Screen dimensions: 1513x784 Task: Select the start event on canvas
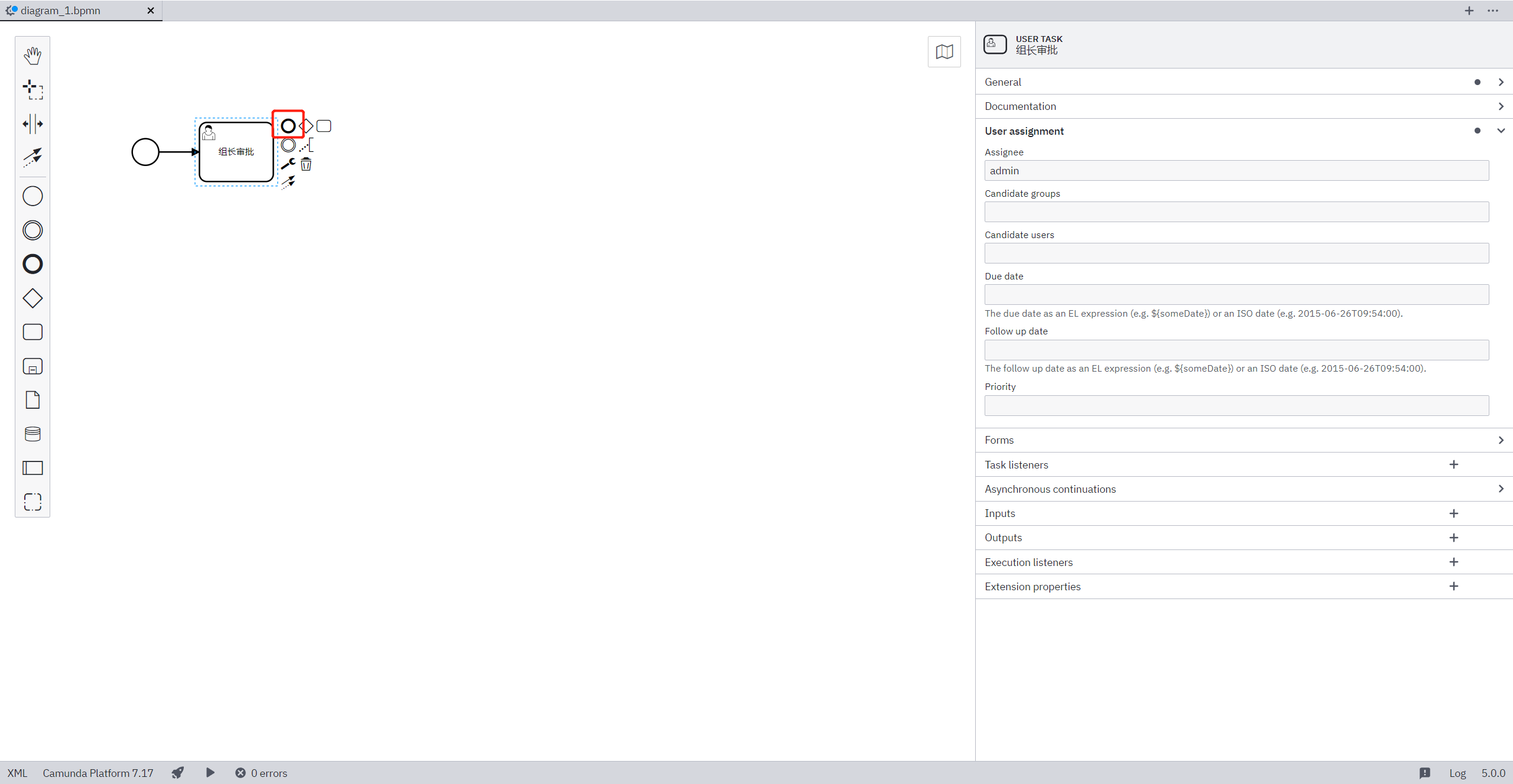(x=145, y=152)
